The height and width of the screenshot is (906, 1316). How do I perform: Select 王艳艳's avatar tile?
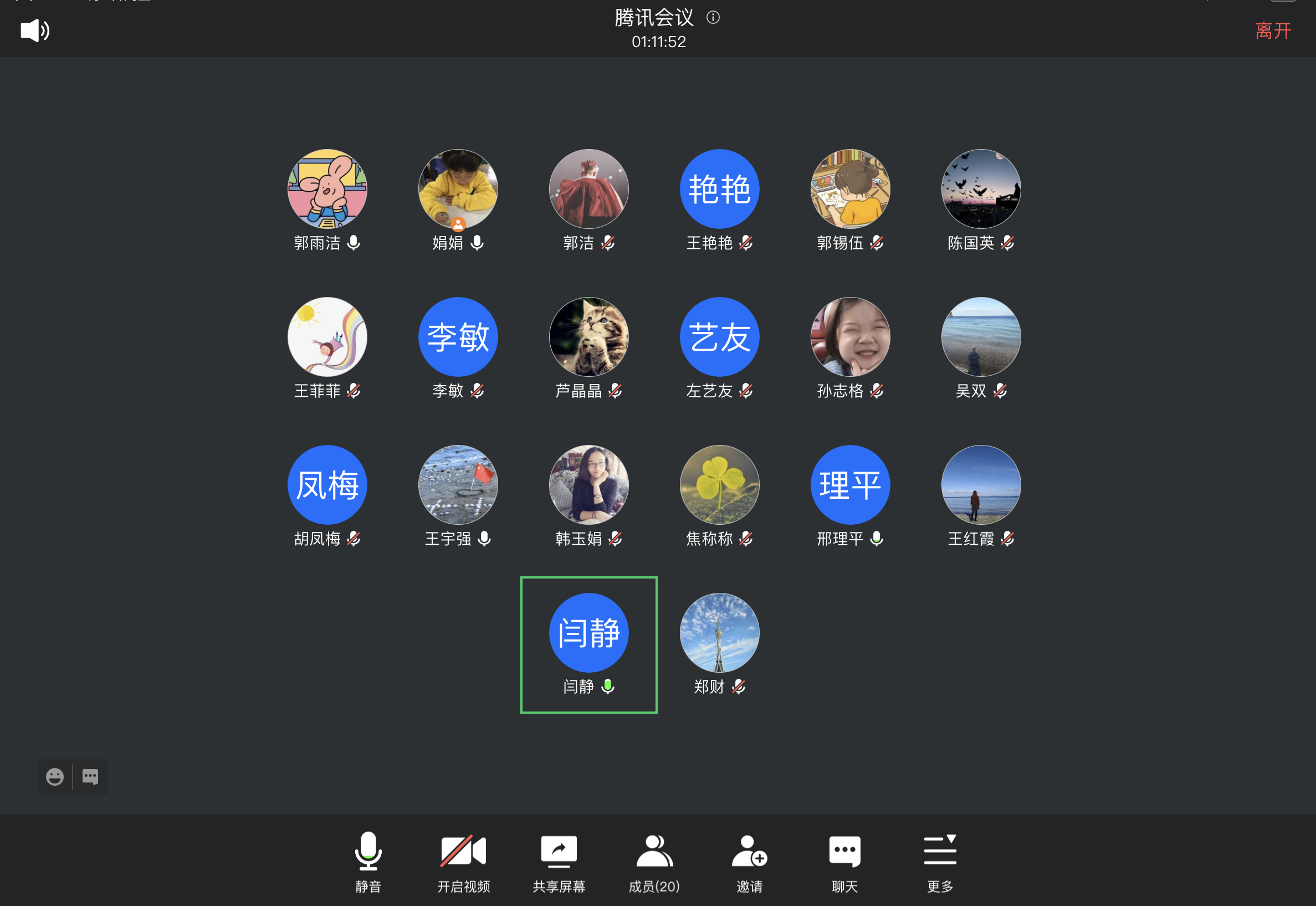point(719,189)
